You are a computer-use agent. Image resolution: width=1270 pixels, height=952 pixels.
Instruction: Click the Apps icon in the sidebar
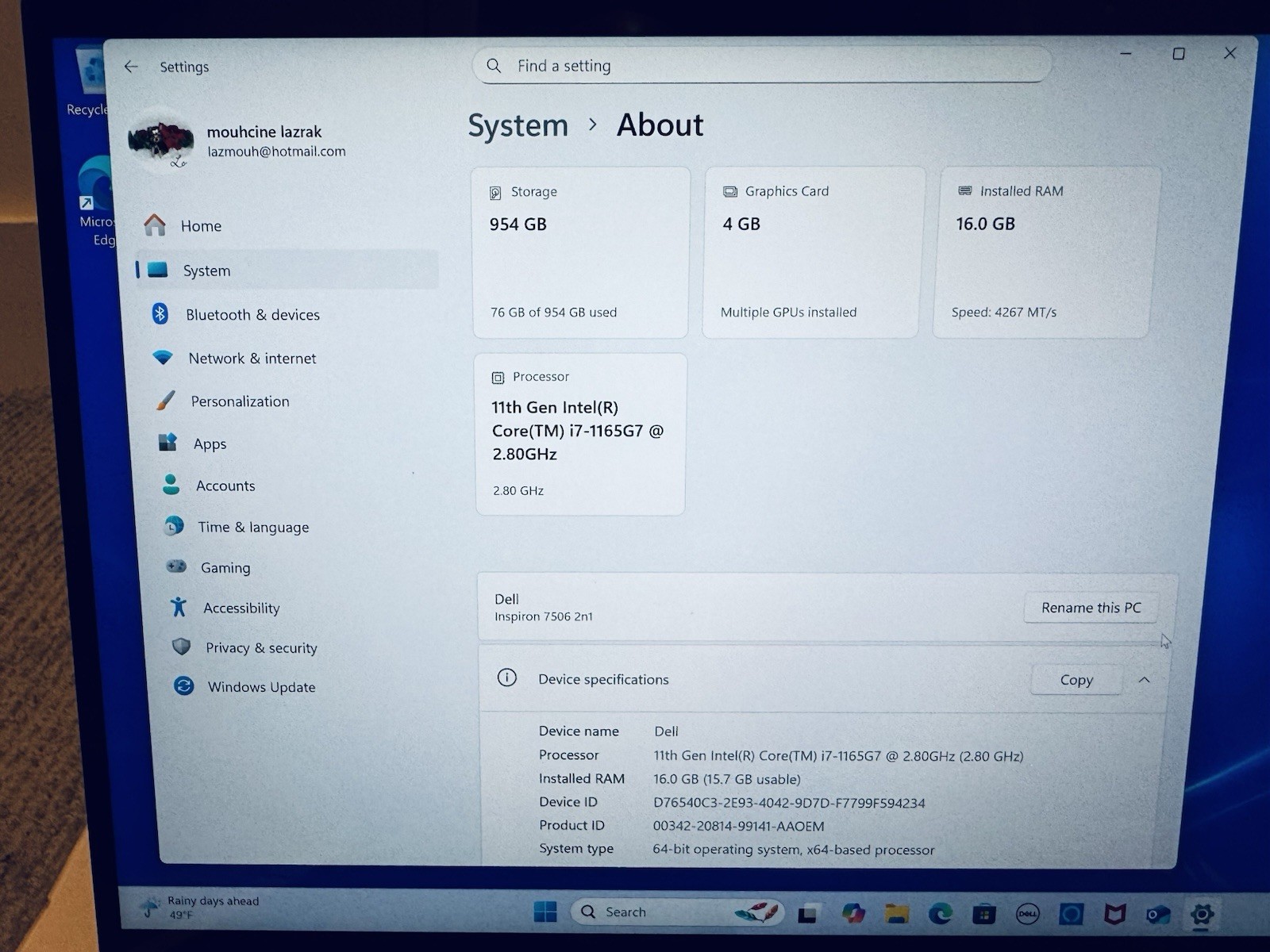167,443
